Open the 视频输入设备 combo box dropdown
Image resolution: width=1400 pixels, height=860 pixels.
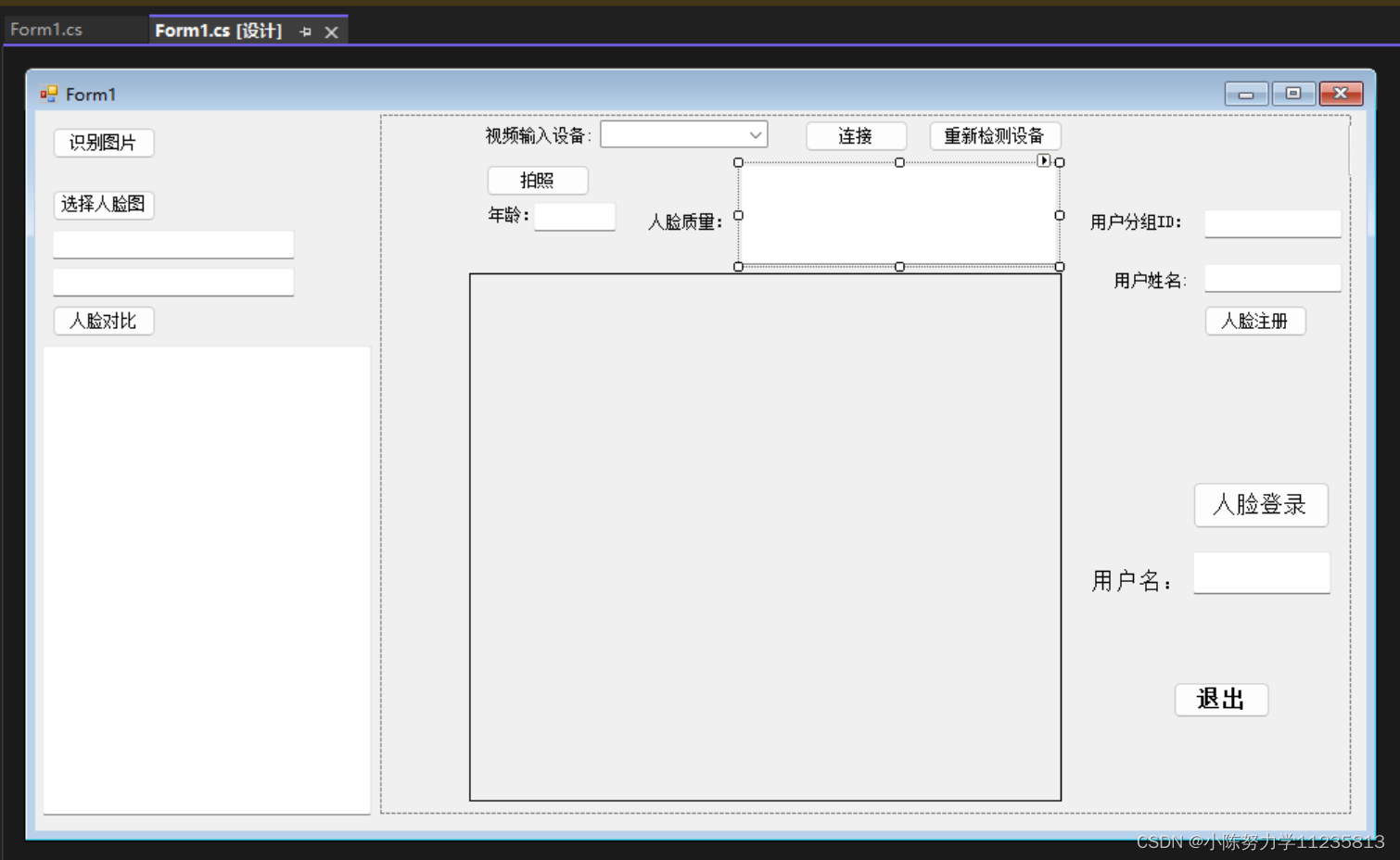click(x=756, y=135)
